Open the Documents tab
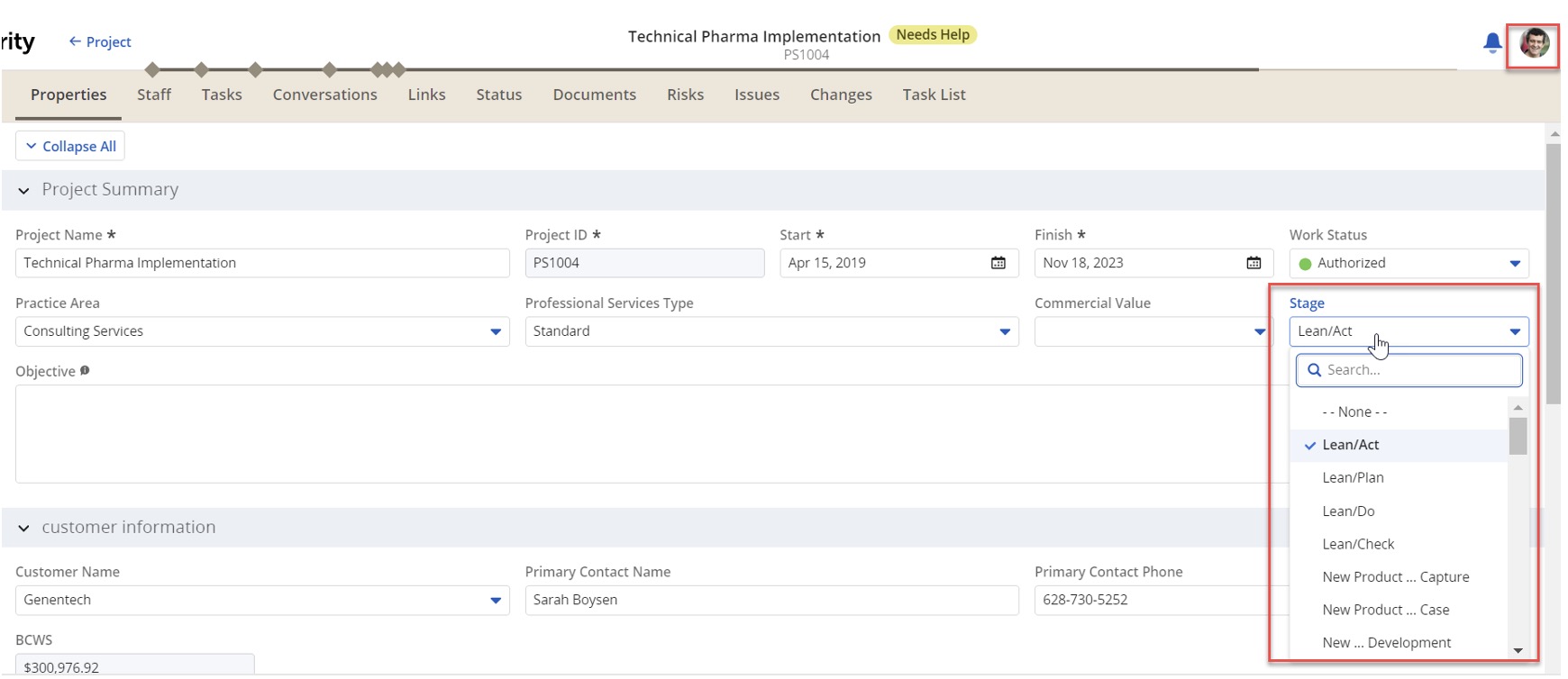Image resolution: width=1568 pixels, height=679 pixels. (595, 95)
